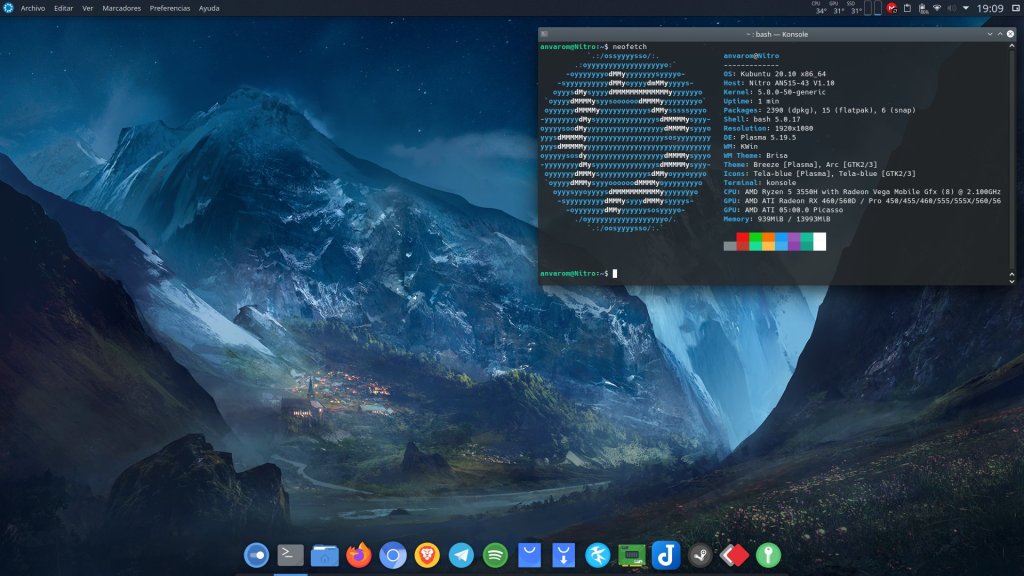This screenshot has width=1024, height=576.
Task: Open Spotify in the dock
Action: (495, 554)
